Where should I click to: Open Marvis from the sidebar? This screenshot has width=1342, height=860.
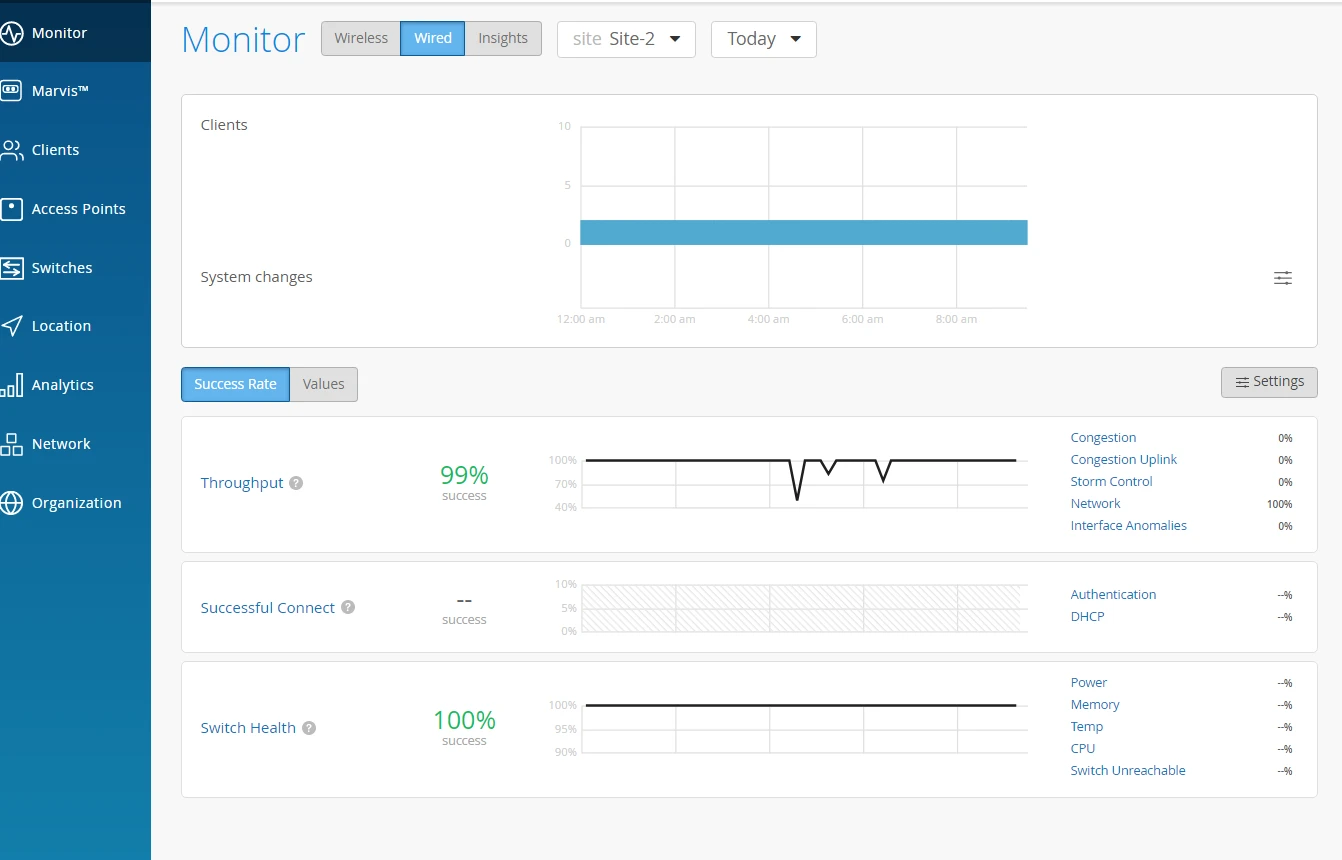66,90
